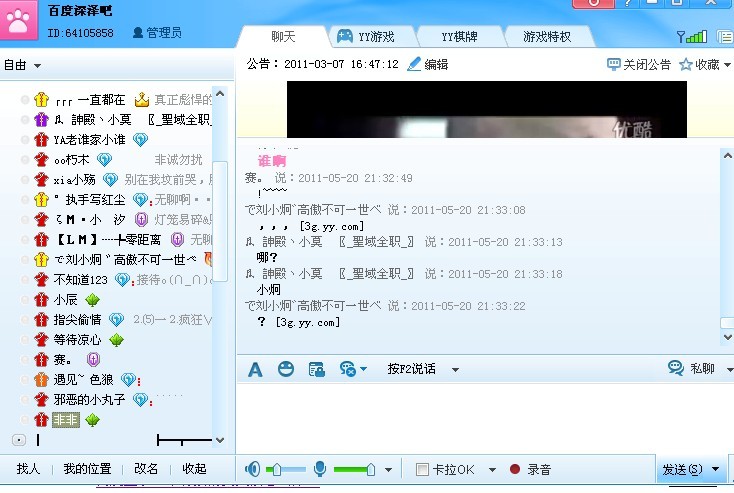Viewport: 734px width, 493px height.
Task: Click crown icon beside rrr 一直都在
Action: pos(141,100)
